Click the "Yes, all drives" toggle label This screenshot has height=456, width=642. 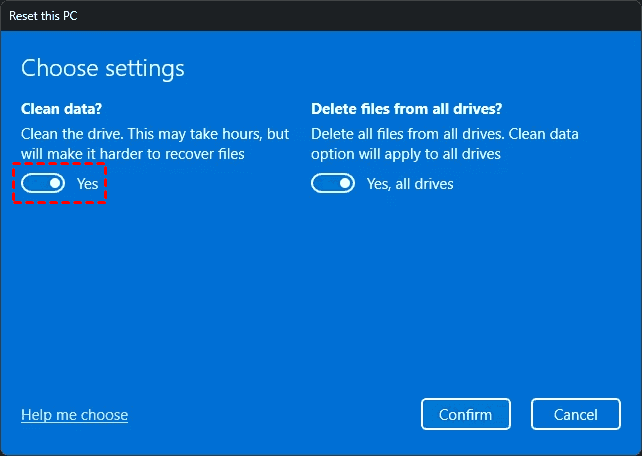click(410, 184)
